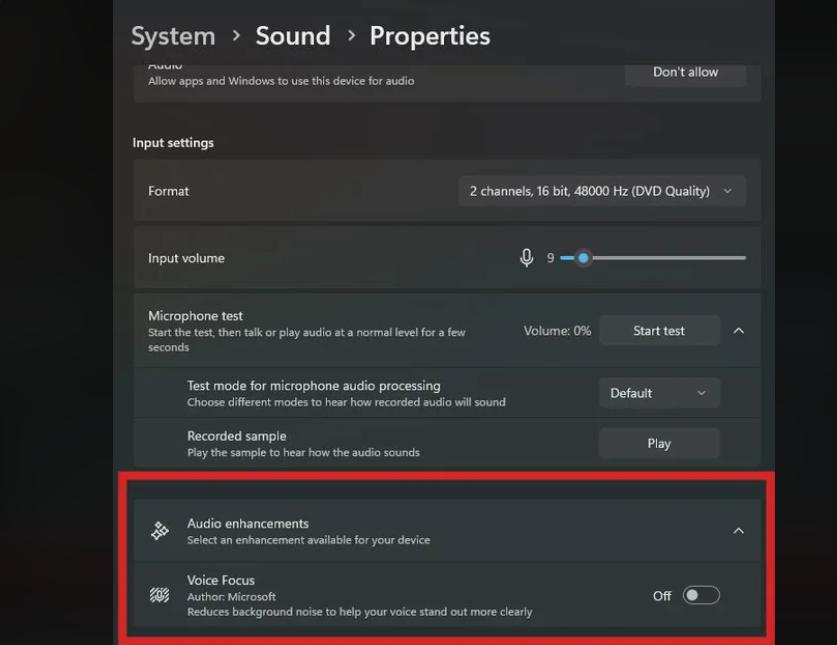Click the Off label beside Voice Focus toggle
This screenshot has height=645, width=837.
click(x=662, y=596)
